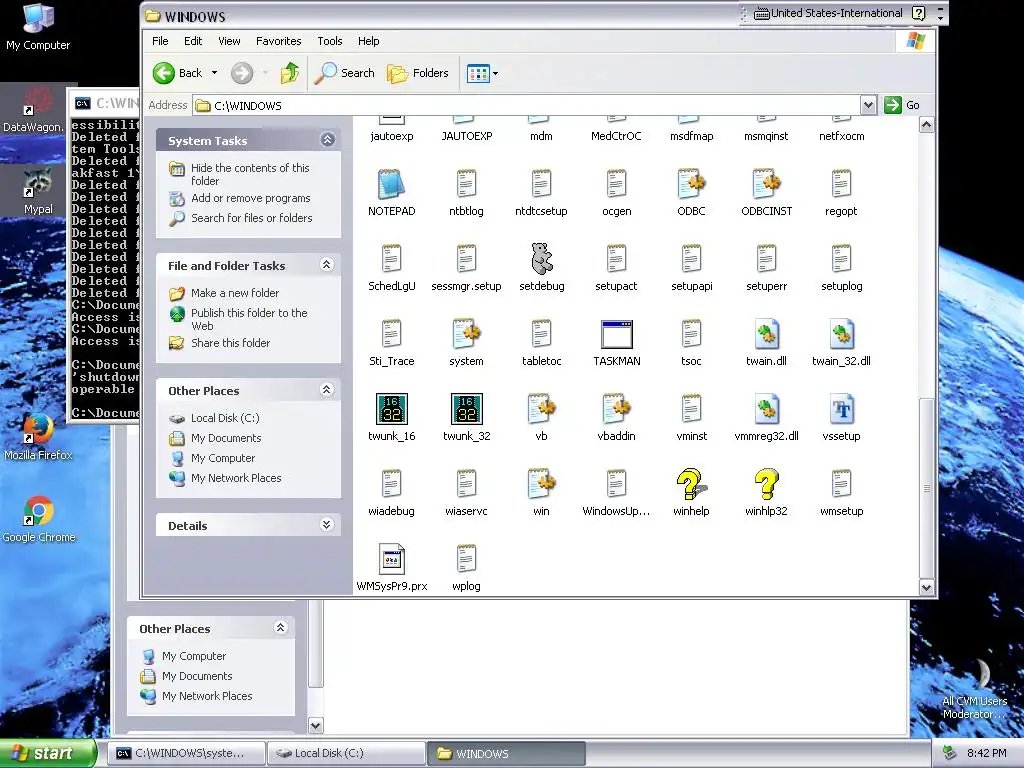Click Add or remove programs link

(x=251, y=198)
